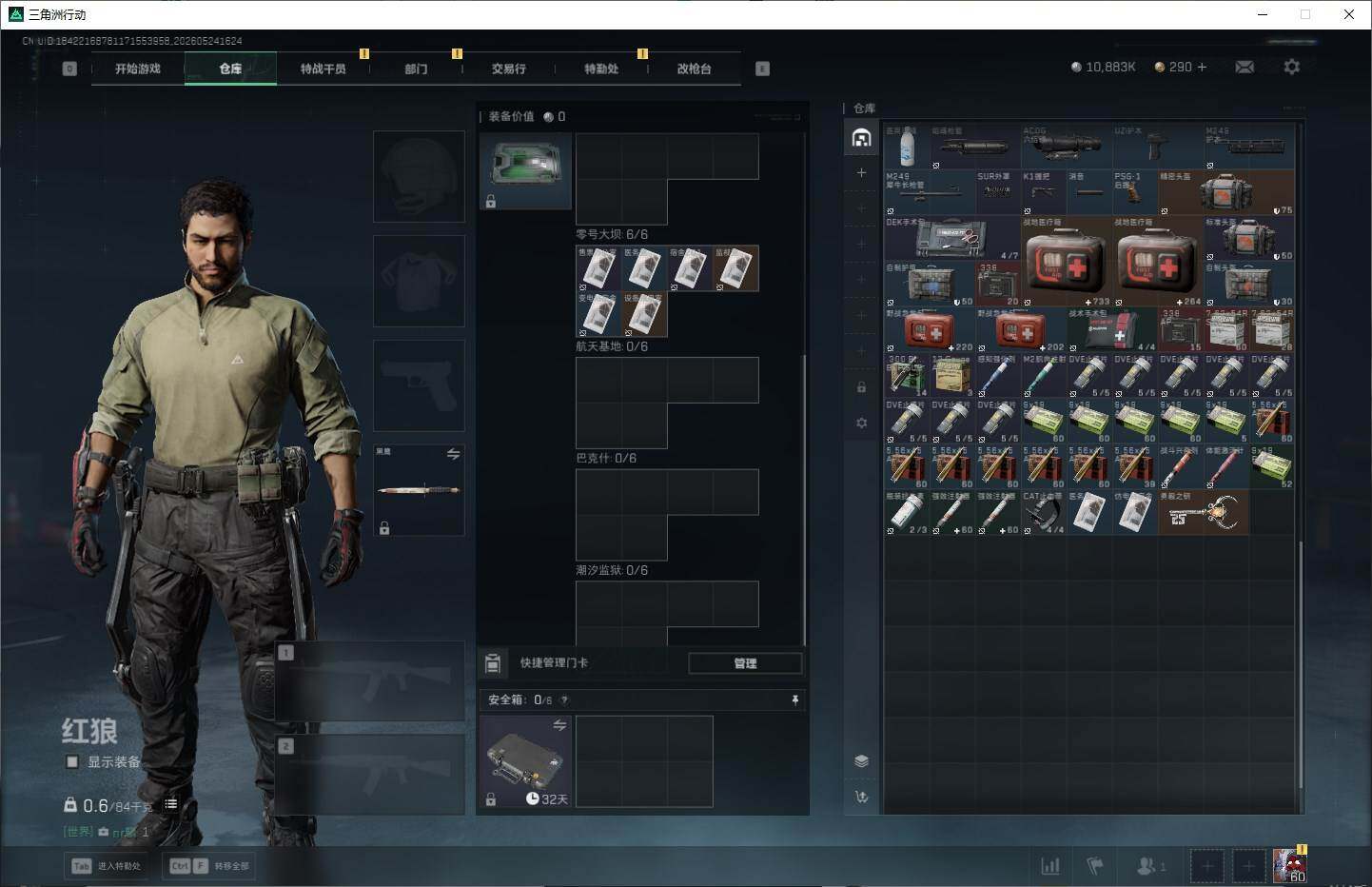Click the 管理 button for keycards
This screenshot has width=1372, height=887.
pos(745,663)
